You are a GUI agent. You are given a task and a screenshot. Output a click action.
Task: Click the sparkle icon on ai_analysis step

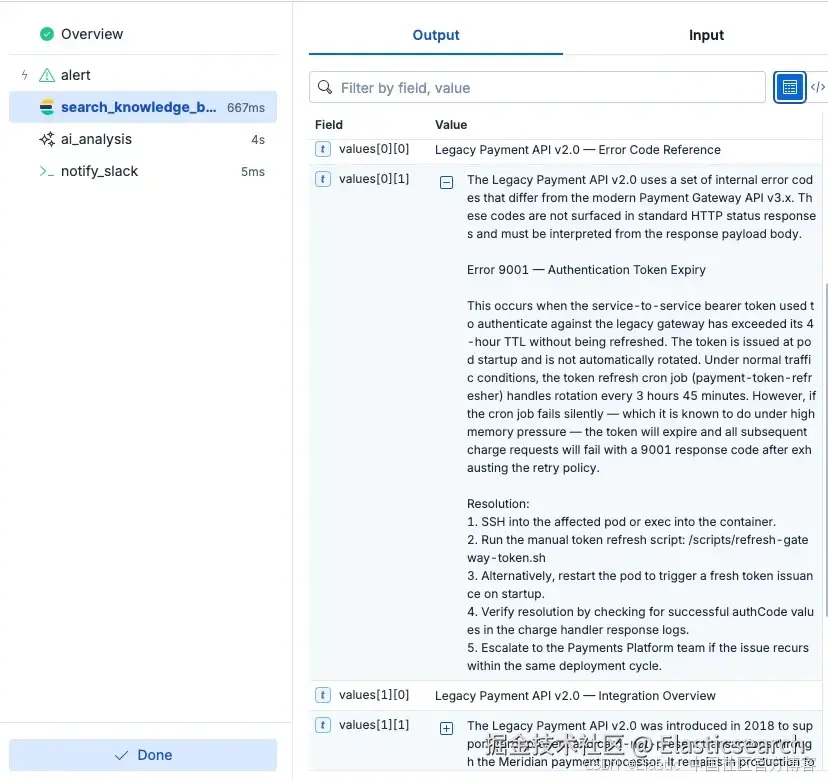tap(47, 139)
